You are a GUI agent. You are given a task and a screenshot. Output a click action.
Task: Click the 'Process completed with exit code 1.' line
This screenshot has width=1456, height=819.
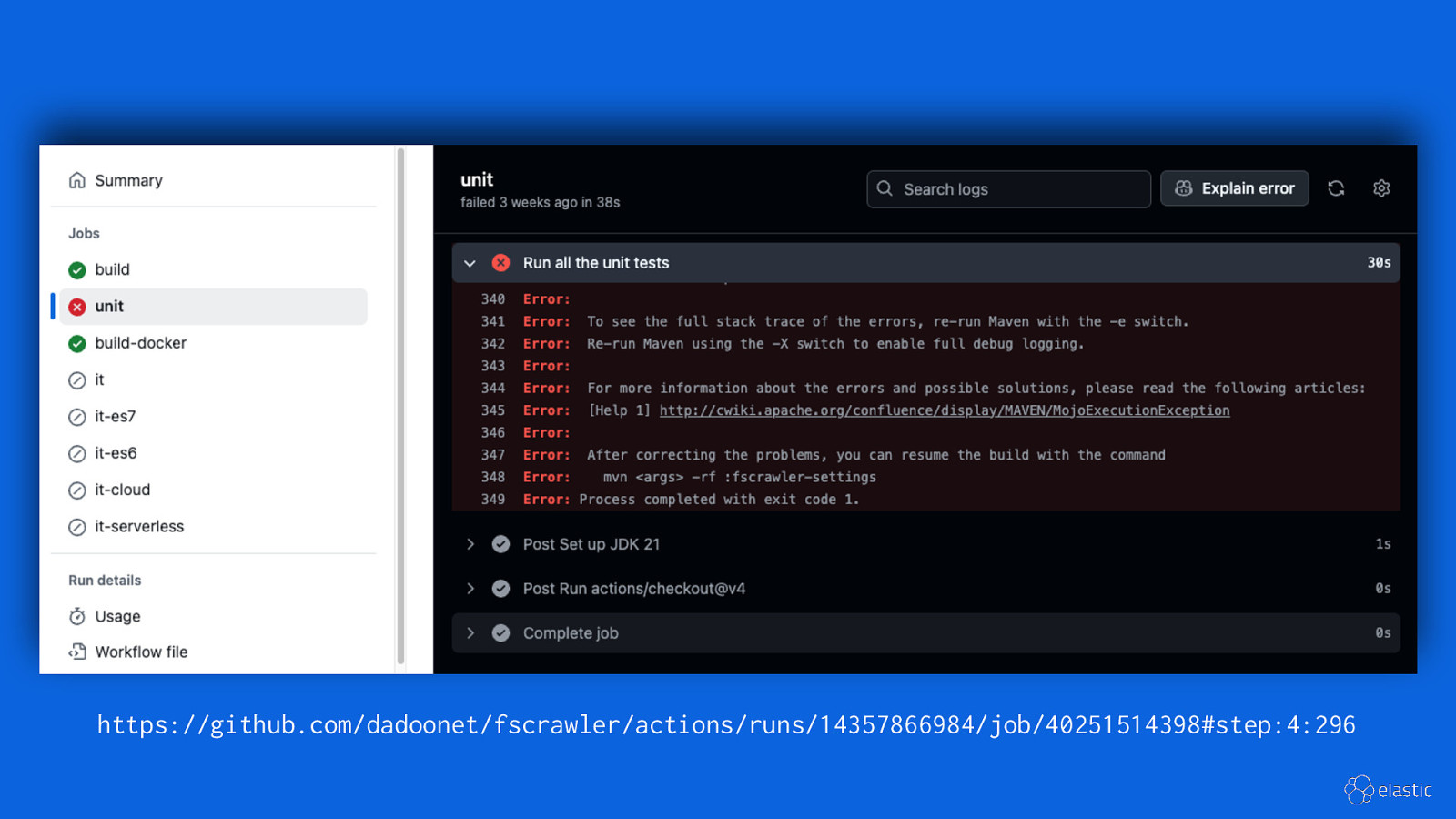pyautogui.click(x=719, y=500)
